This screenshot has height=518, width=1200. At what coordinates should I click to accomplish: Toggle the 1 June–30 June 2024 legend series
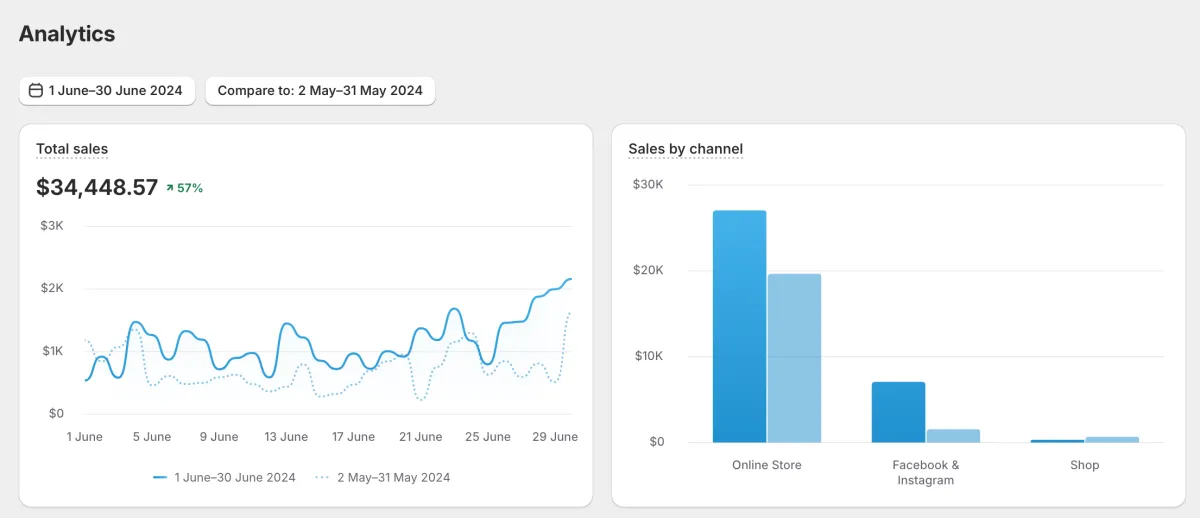point(224,478)
